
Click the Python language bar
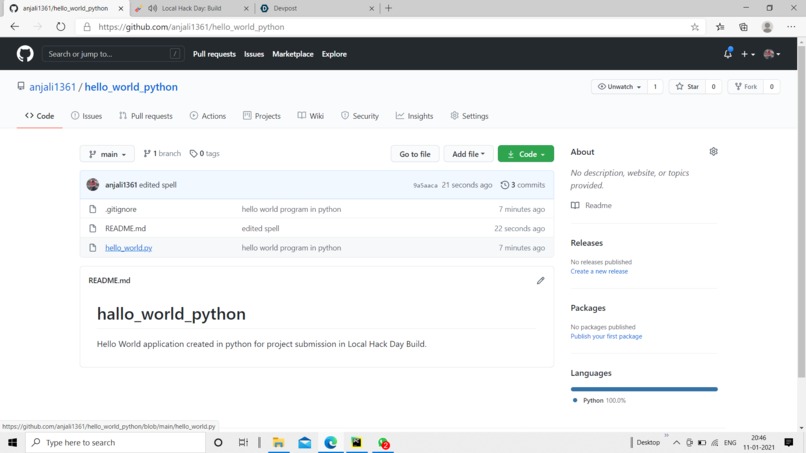pyautogui.click(x=644, y=389)
